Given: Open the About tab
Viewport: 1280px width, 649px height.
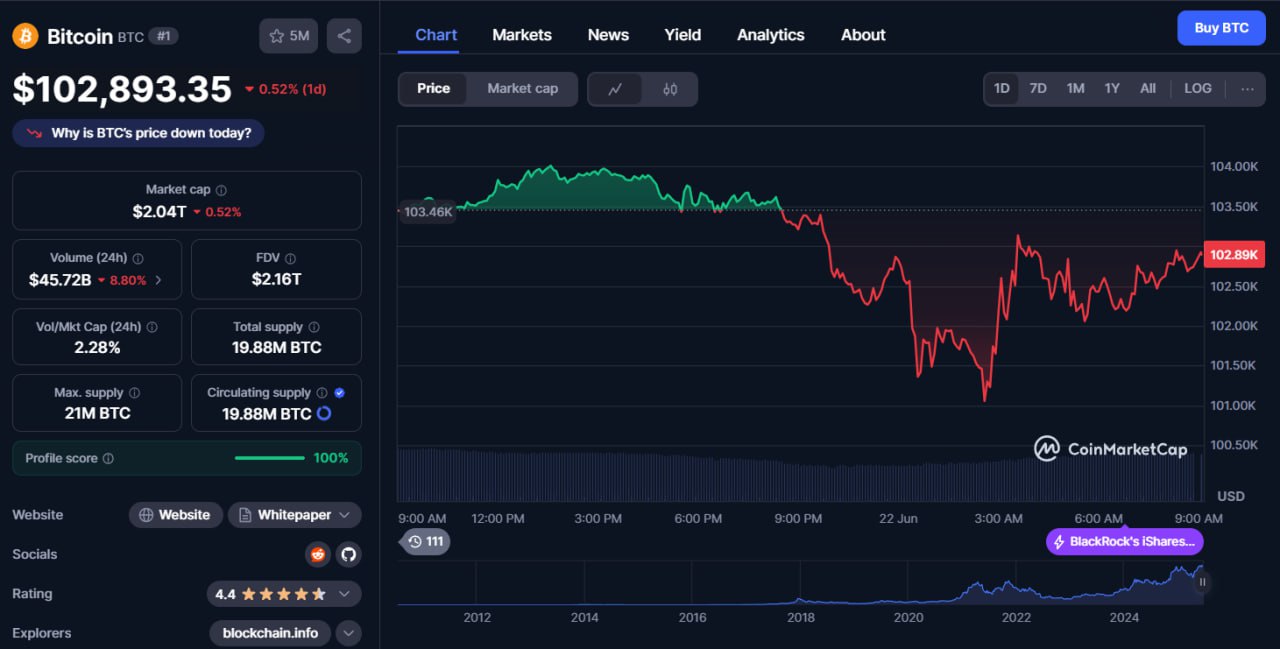Looking at the screenshot, I should (x=863, y=35).
